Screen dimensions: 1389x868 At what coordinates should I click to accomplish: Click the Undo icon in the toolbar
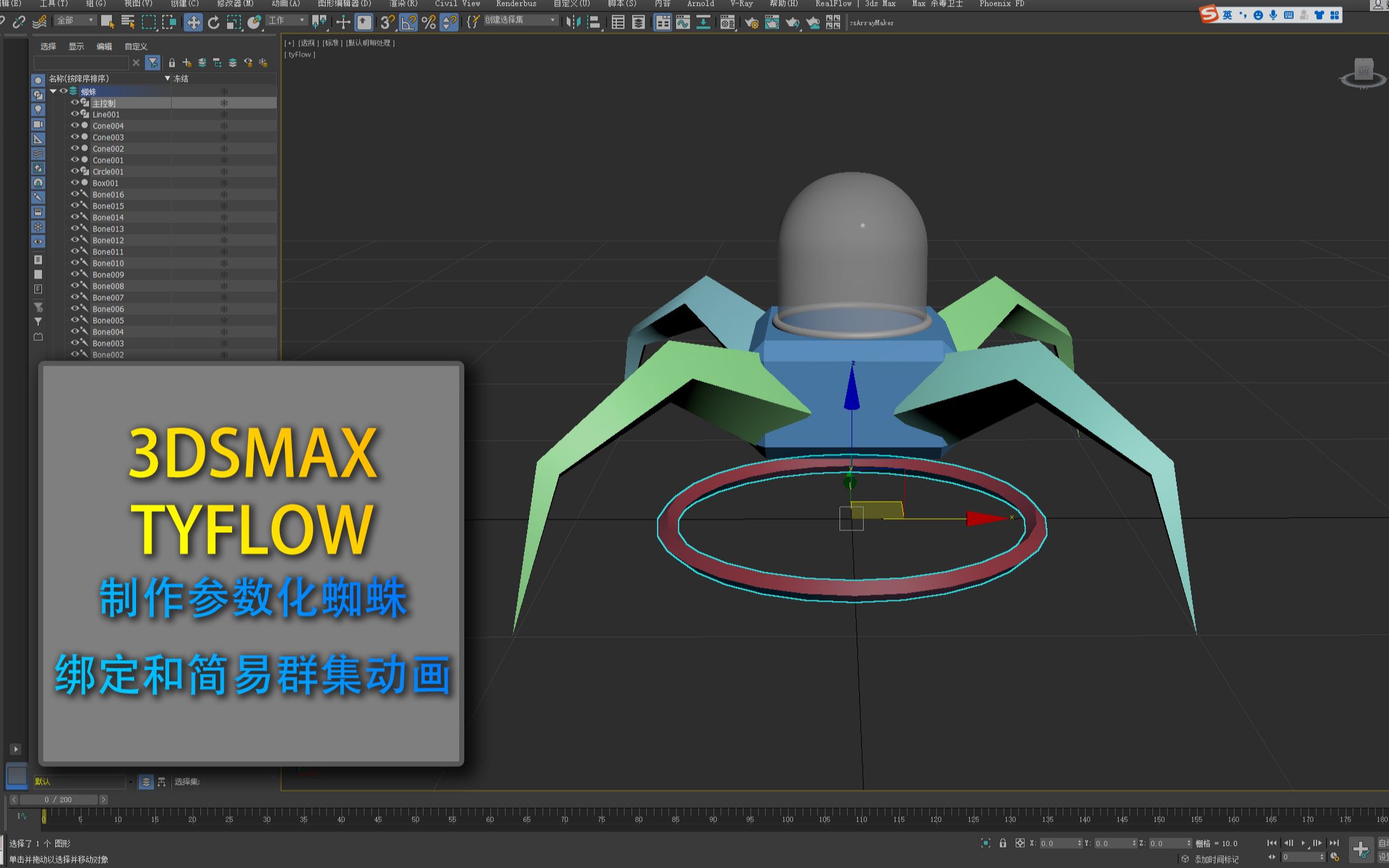[3, 22]
